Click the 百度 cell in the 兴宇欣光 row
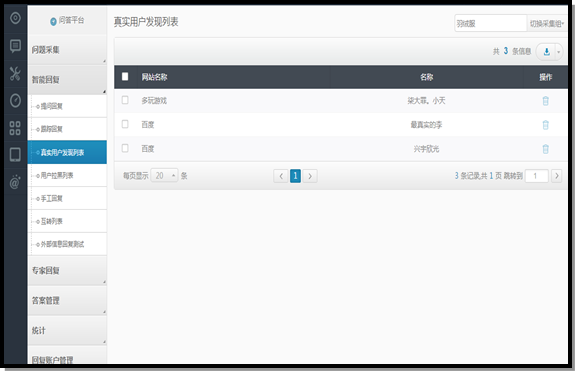Viewport: 575px width, 371px height. click(x=148, y=149)
